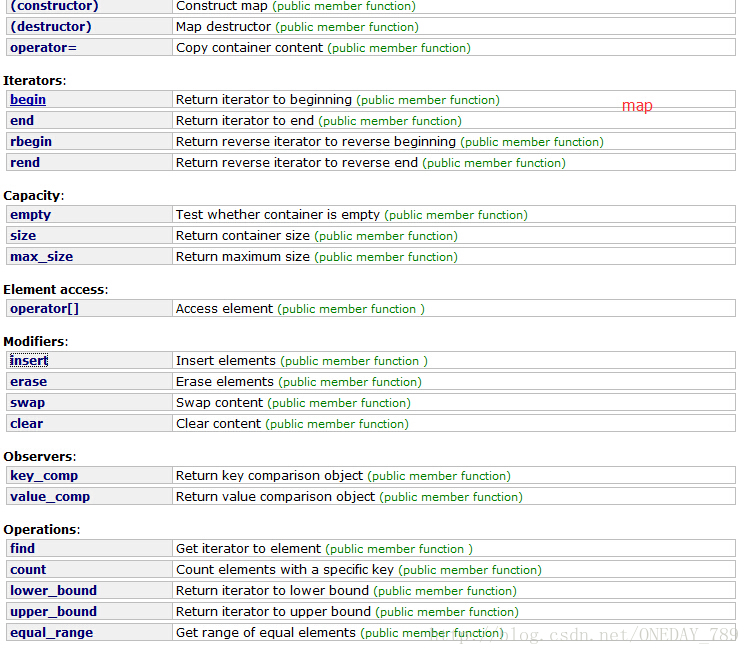Follow the insert modifier link
Screen dimensions: 750x655
(x=29, y=360)
